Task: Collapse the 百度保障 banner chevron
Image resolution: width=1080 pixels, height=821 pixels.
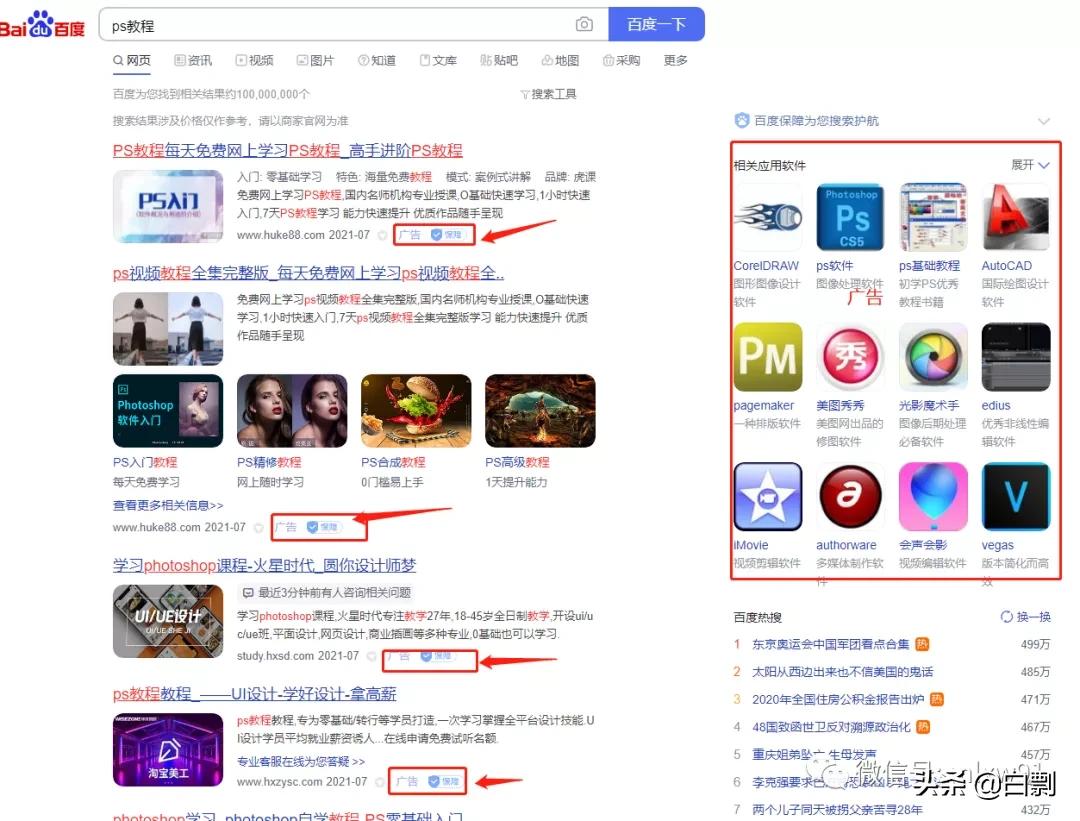Action: (1043, 120)
